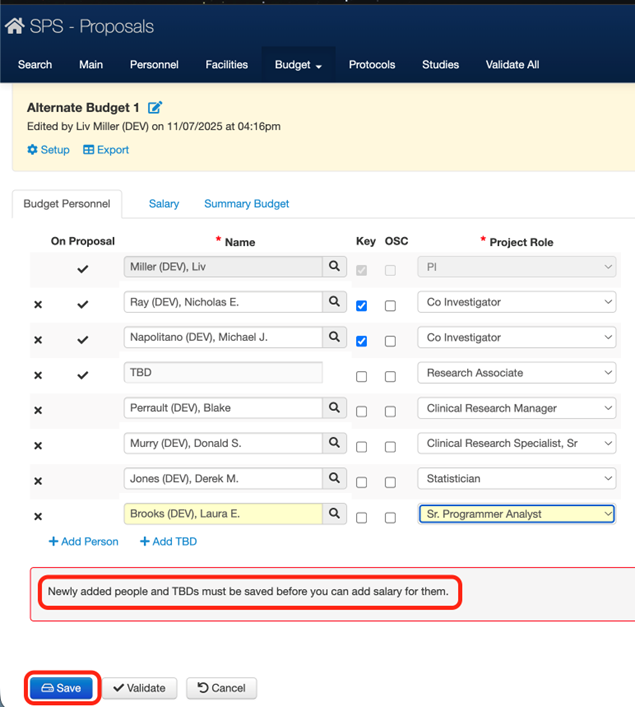Click the Add TBD link
The image size is (635, 707).
coord(168,542)
